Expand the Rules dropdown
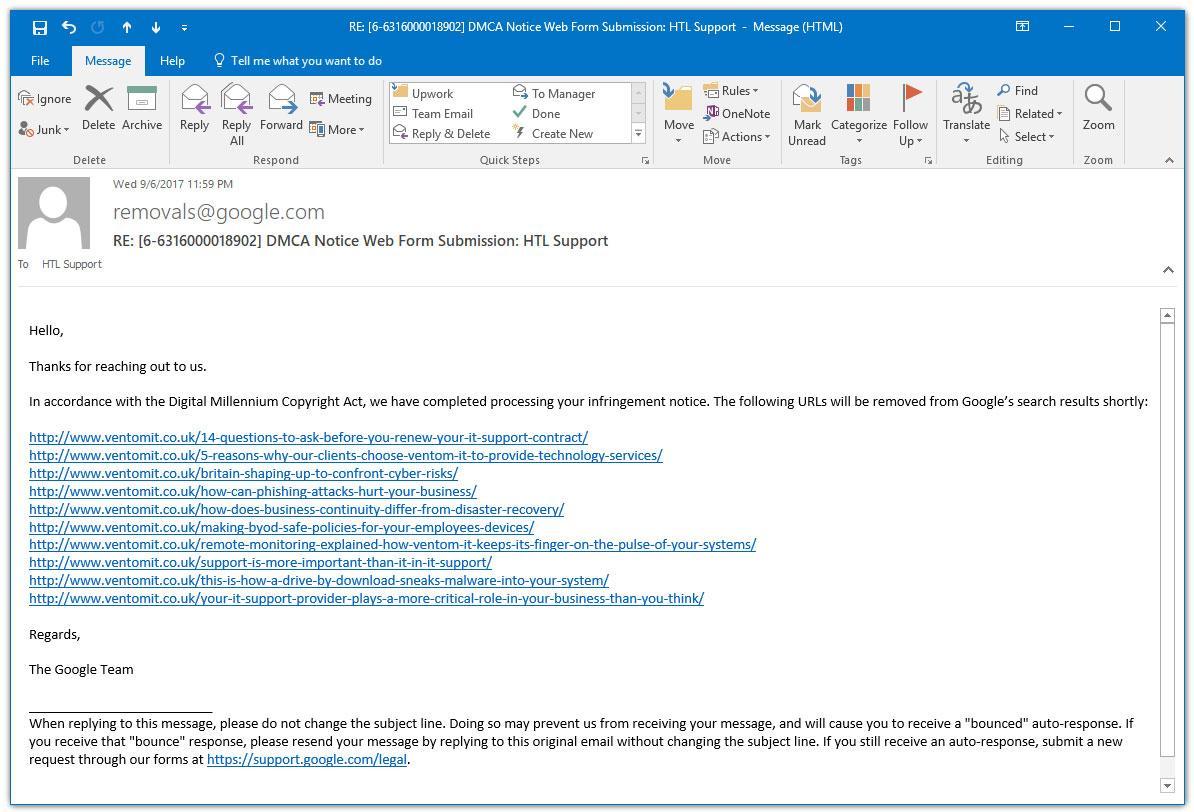Image resolution: width=1194 pixels, height=812 pixels. 732,91
